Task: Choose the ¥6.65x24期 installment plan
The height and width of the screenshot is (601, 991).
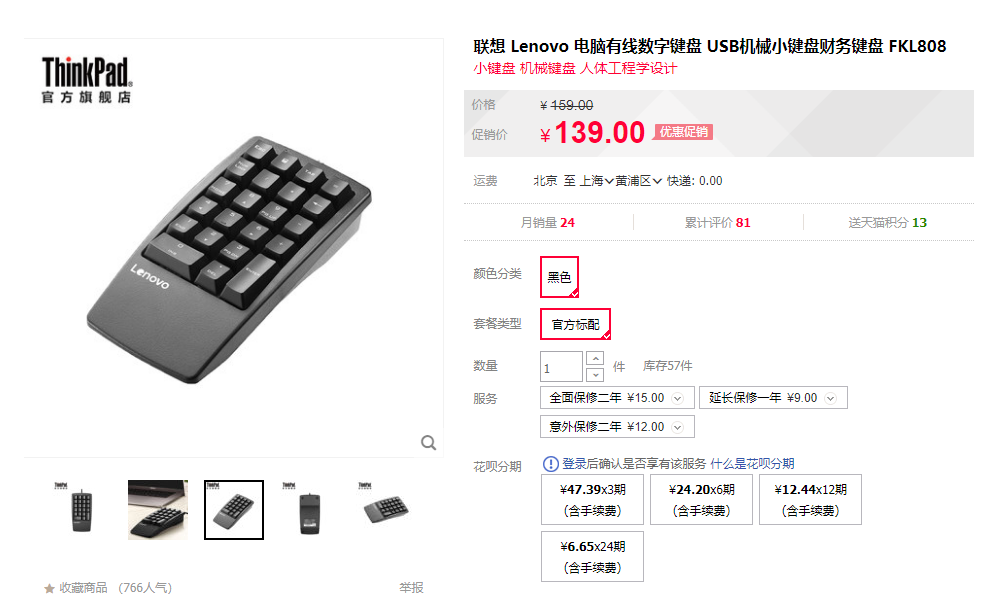Action: (592, 556)
